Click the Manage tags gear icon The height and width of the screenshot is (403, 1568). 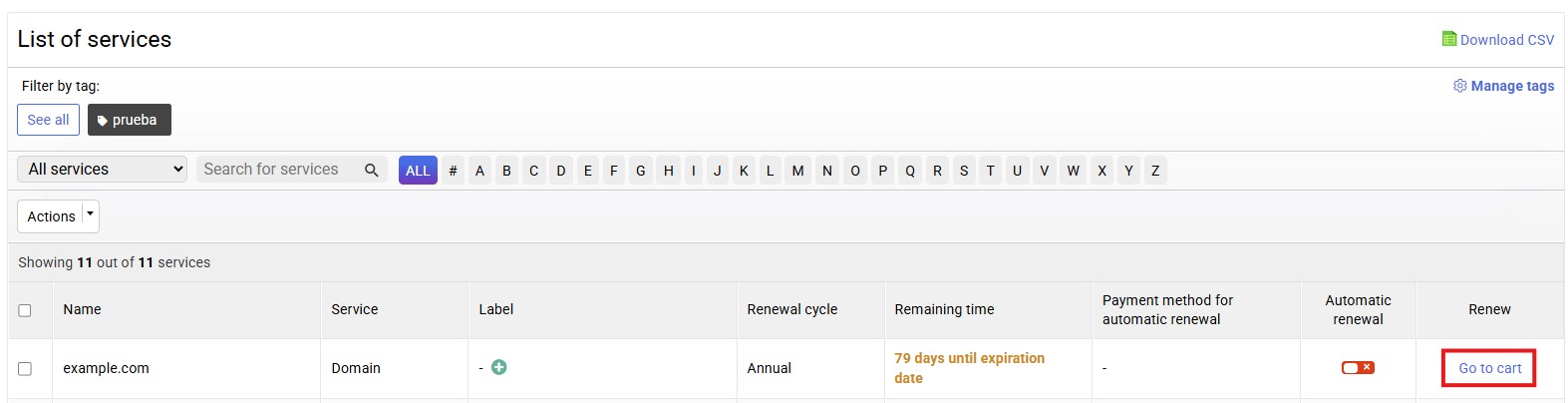[1460, 86]
